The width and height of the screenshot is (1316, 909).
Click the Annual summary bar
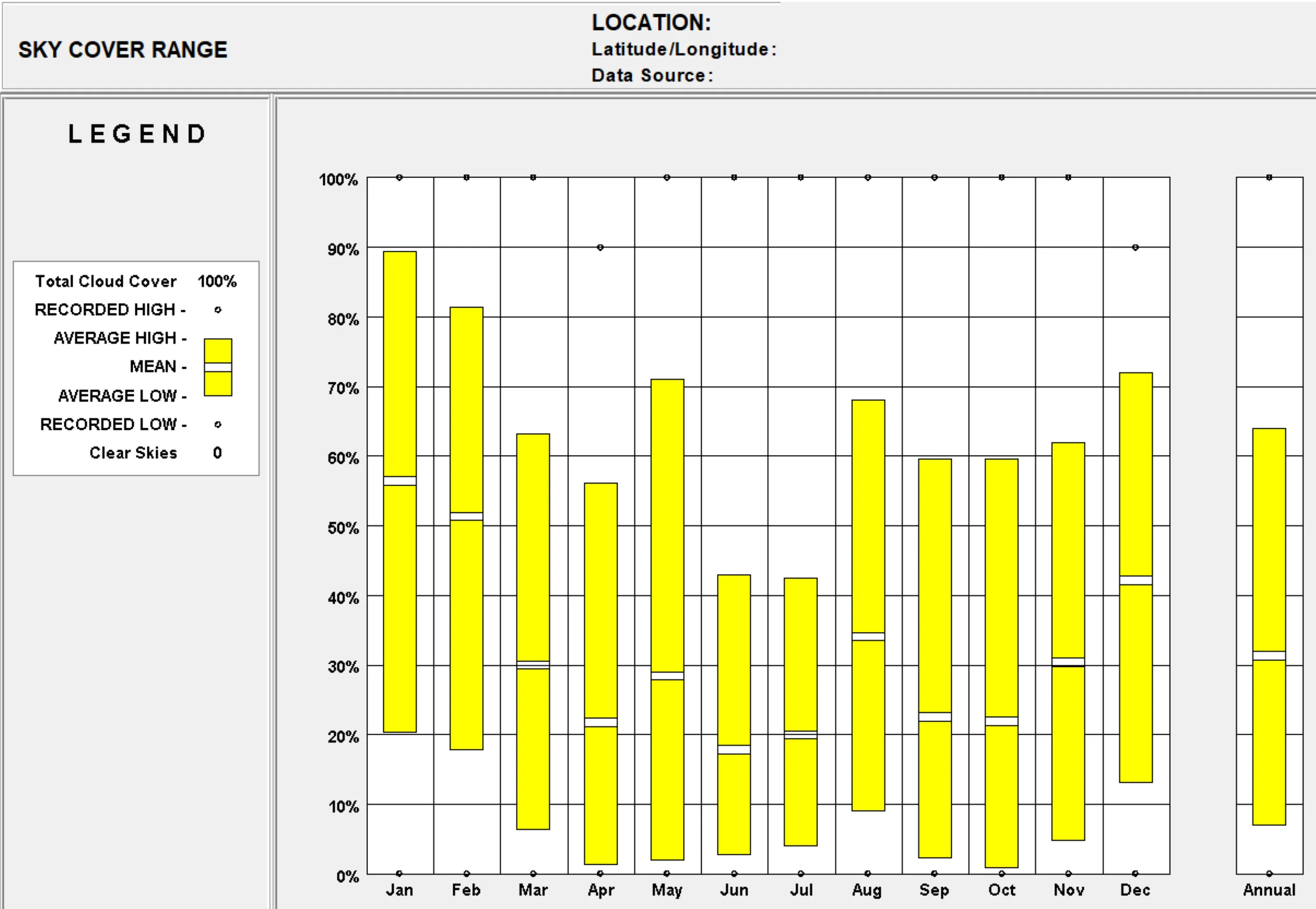(1269, 627)
